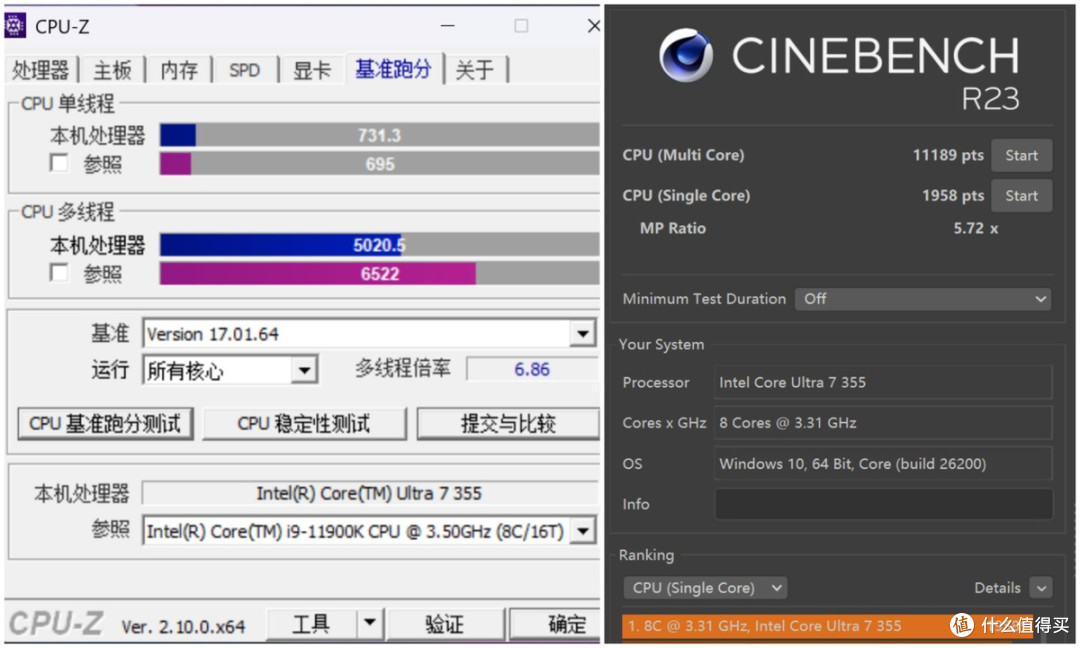Screen dimensions: 1080x648
Task: Click the 确定 button
Action: point(555,624)
